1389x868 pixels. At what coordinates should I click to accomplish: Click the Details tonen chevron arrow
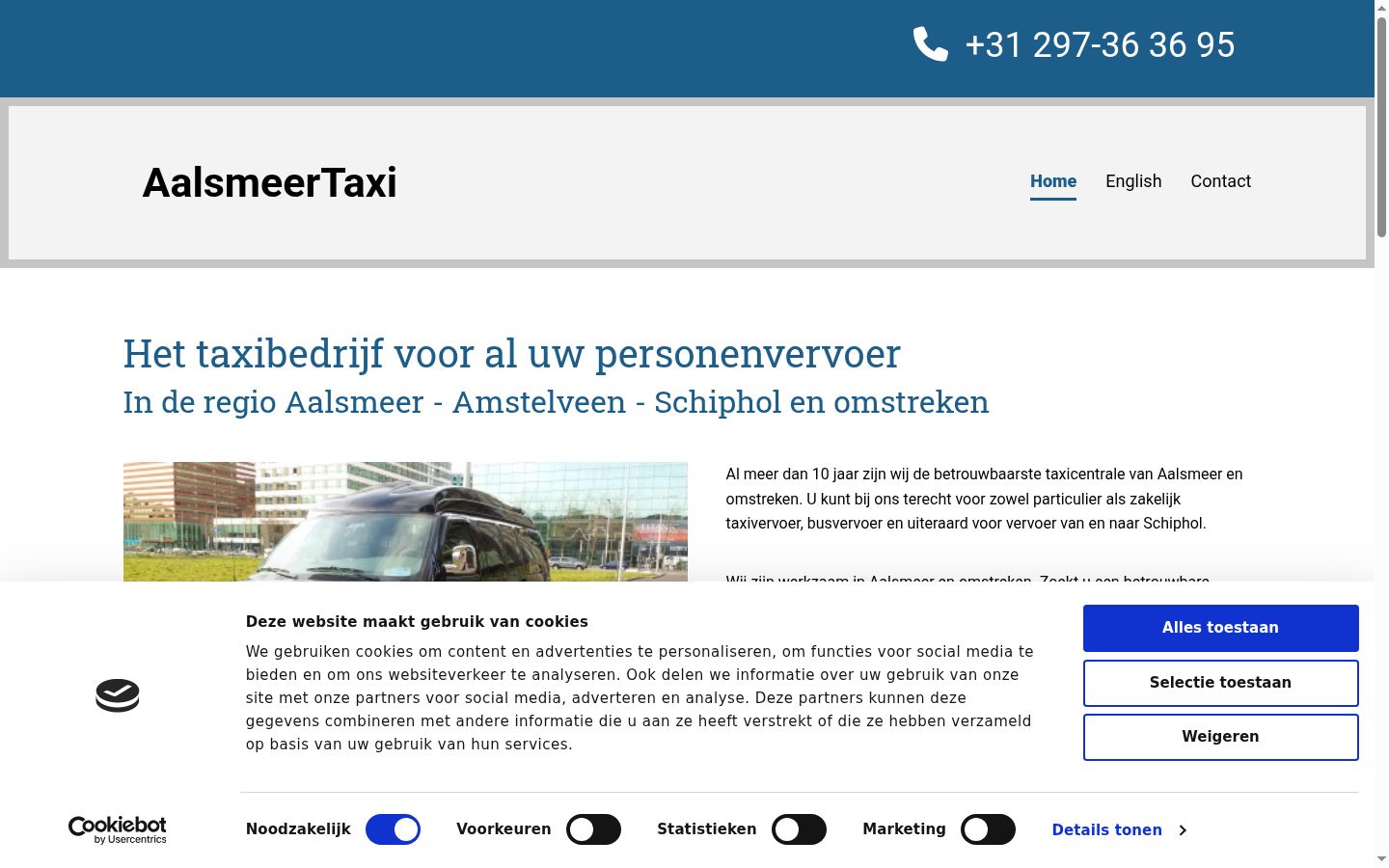[1183, 830]
